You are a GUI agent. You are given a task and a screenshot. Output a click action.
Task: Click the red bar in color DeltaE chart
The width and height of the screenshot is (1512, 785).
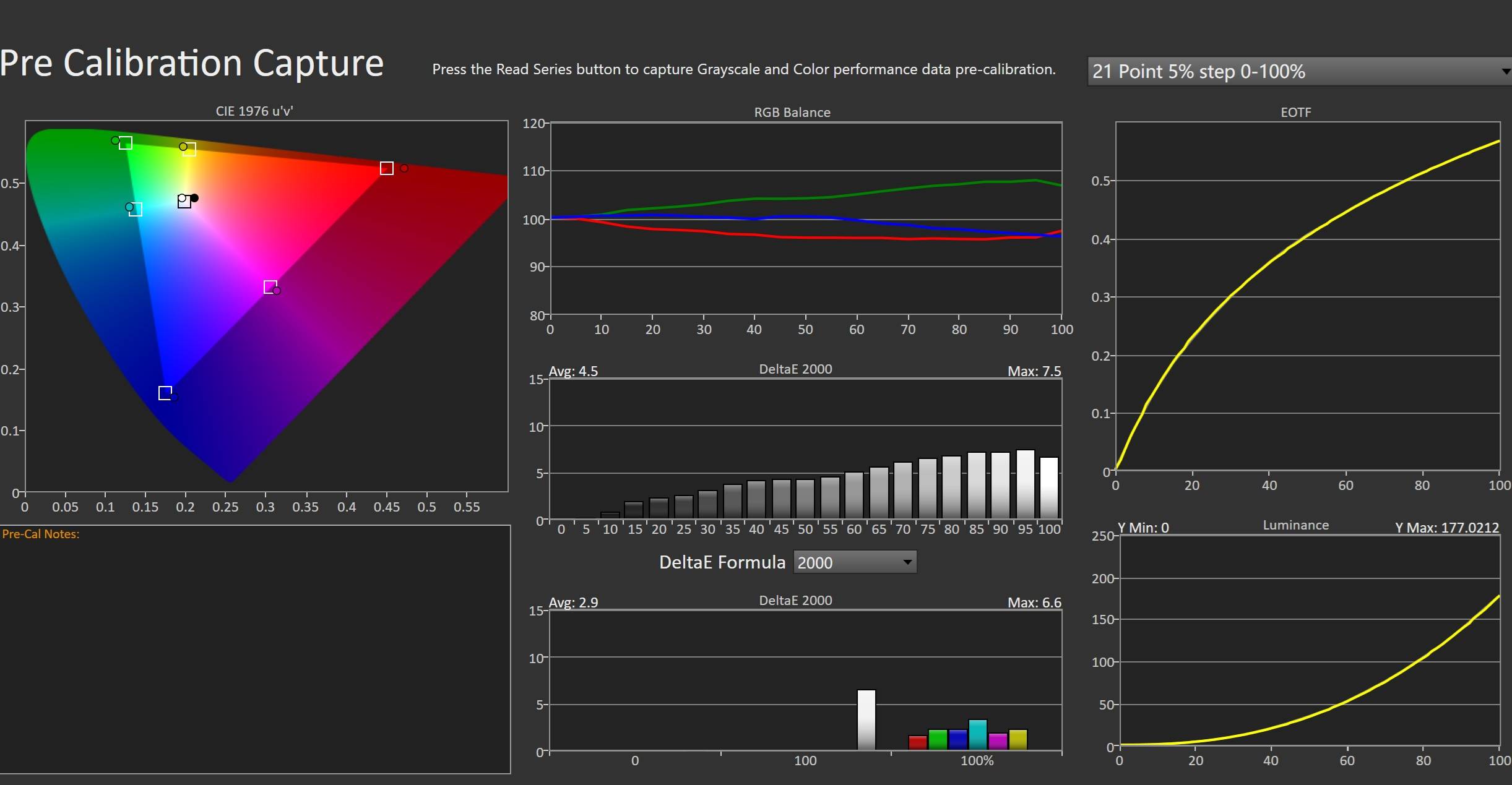(x=917, y=742)
